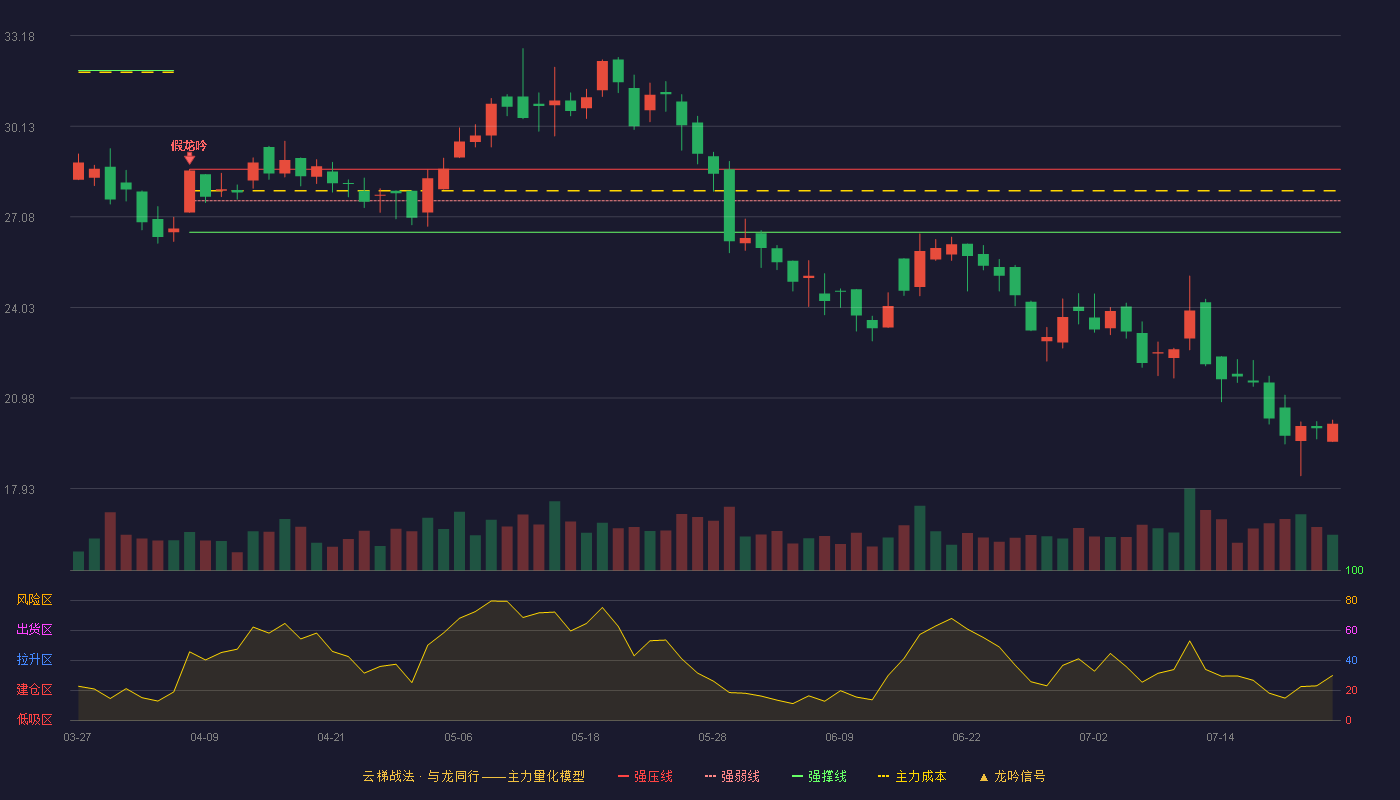This screenshot has height=800, width=1400.
Task: Click the yellow-green dashed line at top left
Action: (x=126, y=71)
